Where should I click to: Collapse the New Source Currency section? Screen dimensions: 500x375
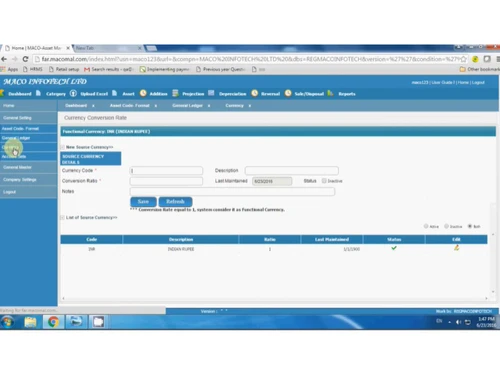62,147
